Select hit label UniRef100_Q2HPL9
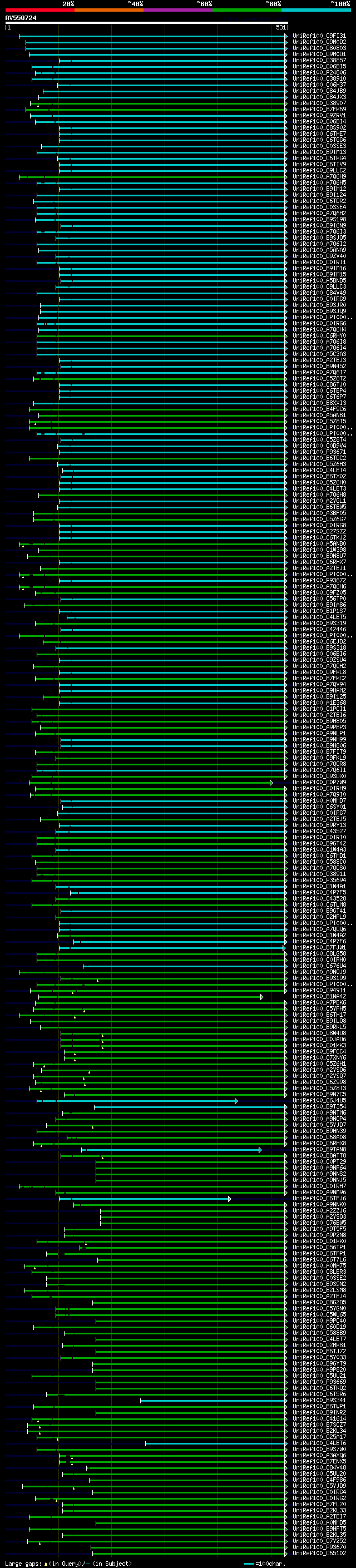The image size is (356, 1568). coord(319,917)
